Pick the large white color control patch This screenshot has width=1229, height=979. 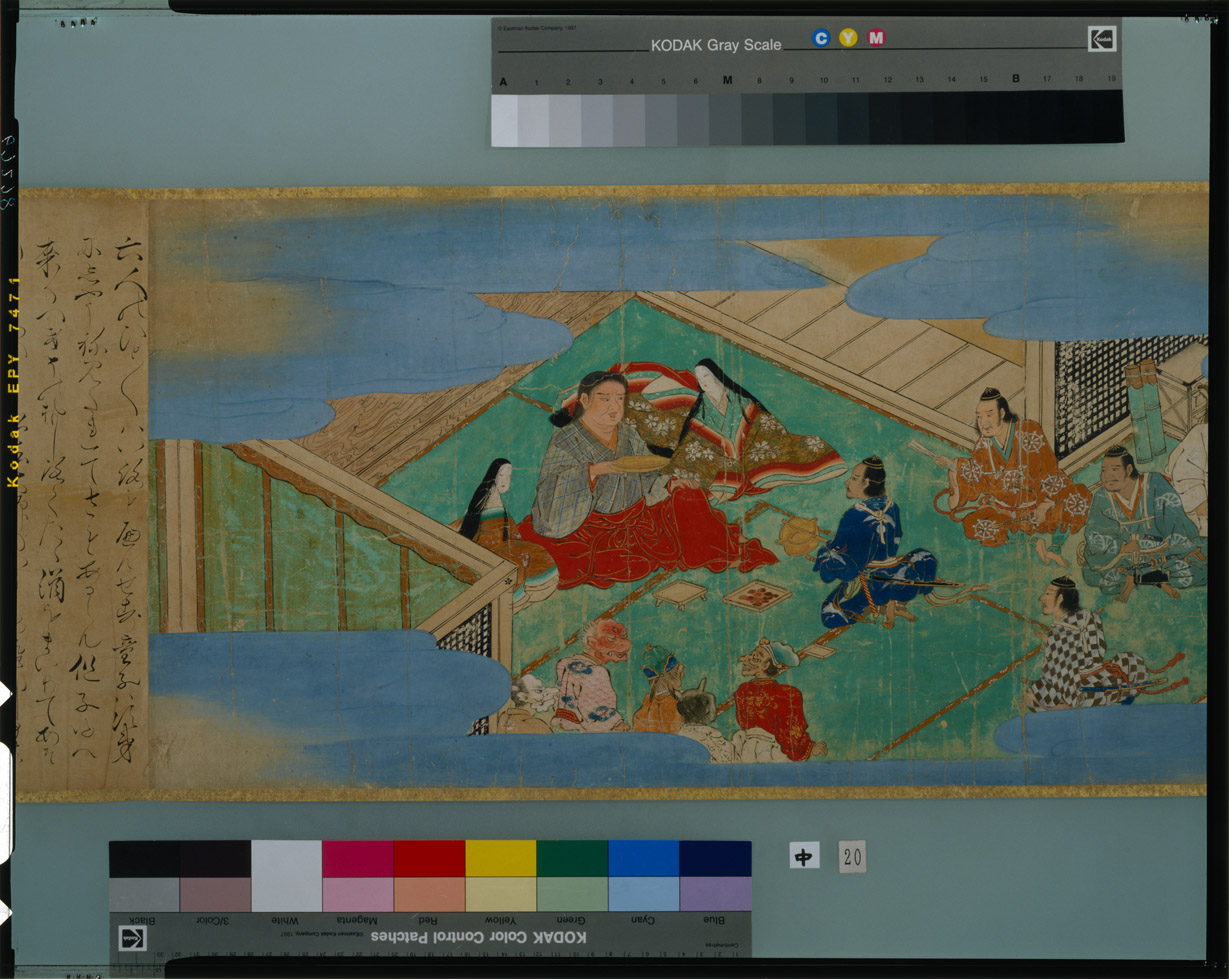[x=286, y=876]
